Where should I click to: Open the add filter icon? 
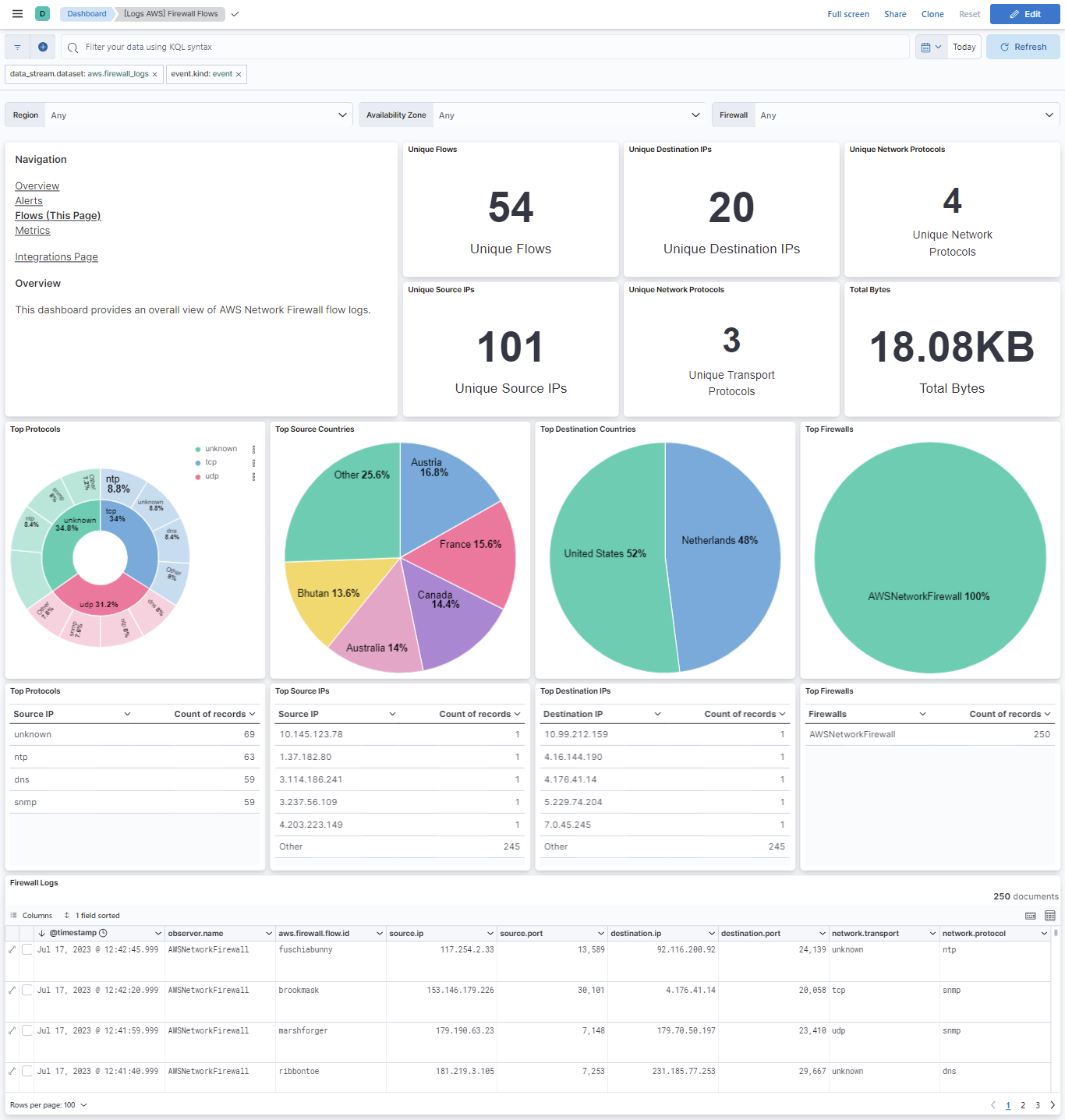pyautogui.click(x=43, y=47)
